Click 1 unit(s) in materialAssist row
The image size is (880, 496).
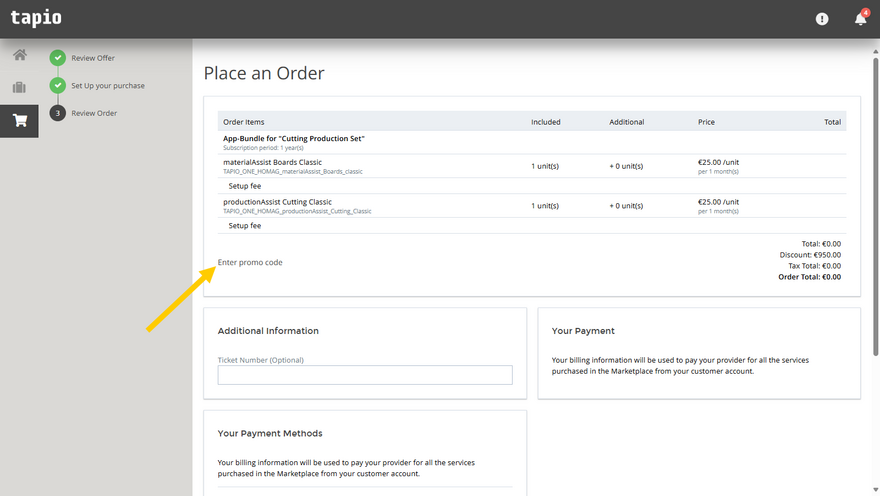pos(545,166)
